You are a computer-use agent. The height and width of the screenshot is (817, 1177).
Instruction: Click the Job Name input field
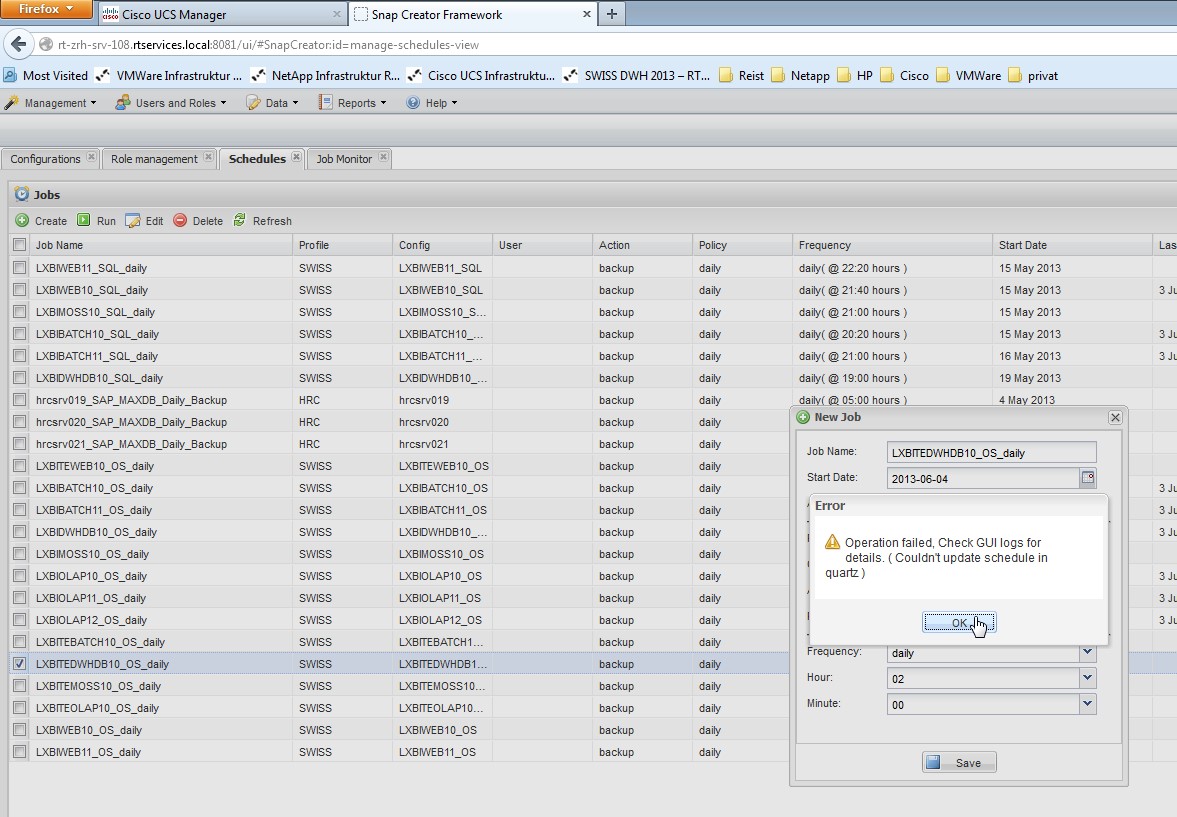tap(991, 453)
